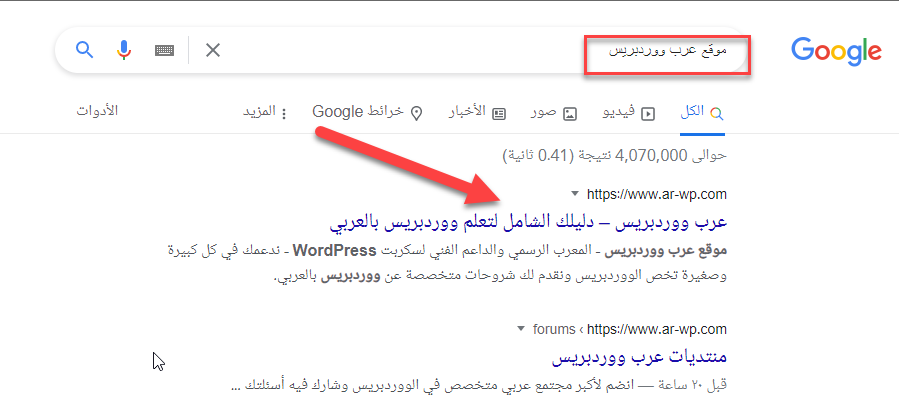Open result عرب ووردبريس – دليلك الشامل
899x416 pixels.
point(528,223)
